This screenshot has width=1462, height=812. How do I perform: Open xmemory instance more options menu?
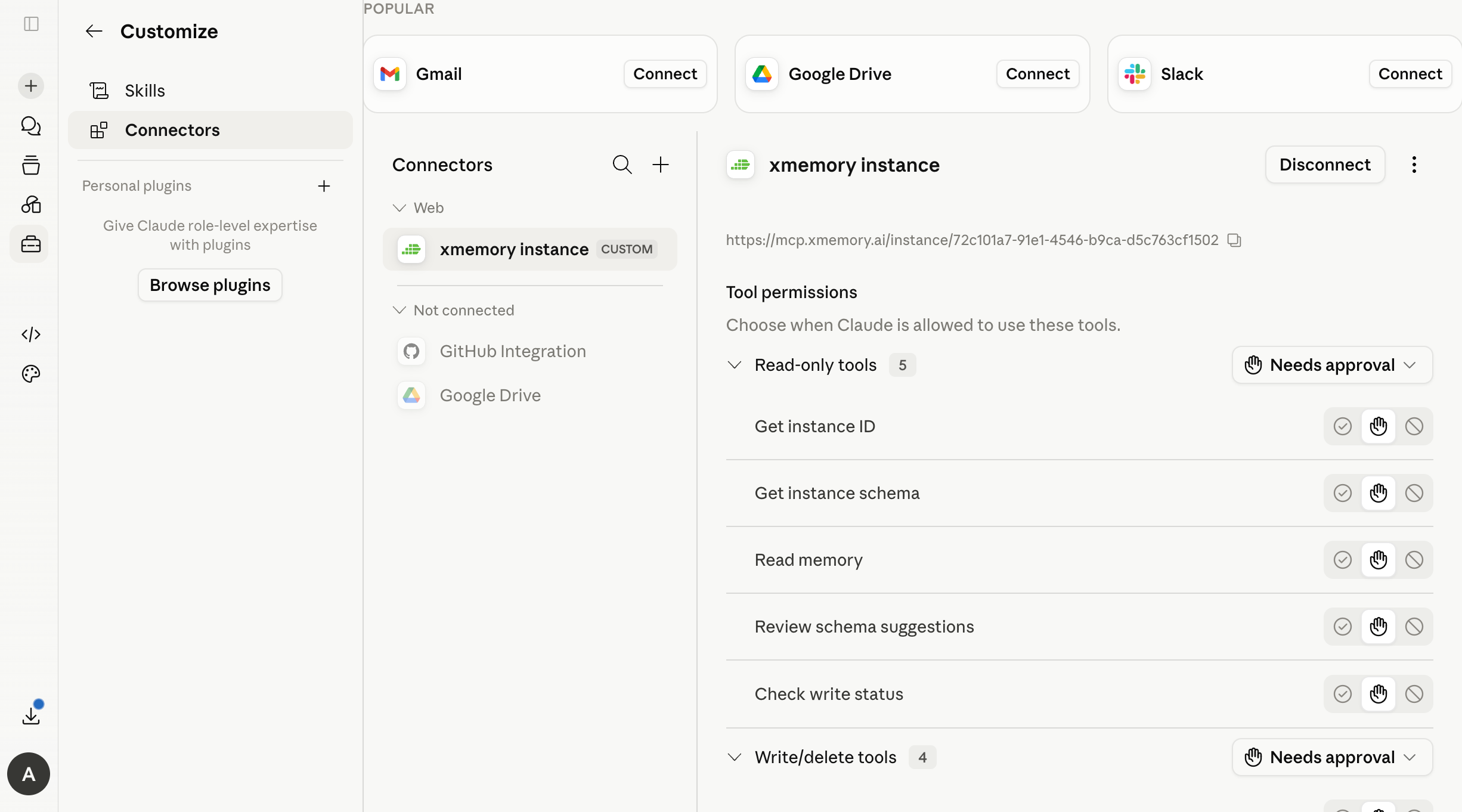click(x=1414, y=165)
